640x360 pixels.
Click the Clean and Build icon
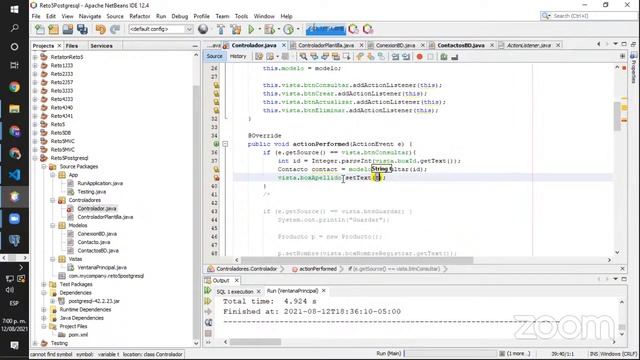pyautogui.click(x=236, y=29)
